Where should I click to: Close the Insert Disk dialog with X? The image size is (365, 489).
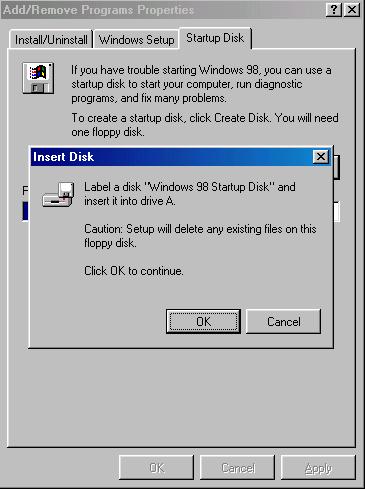click(x=321, y=156)
